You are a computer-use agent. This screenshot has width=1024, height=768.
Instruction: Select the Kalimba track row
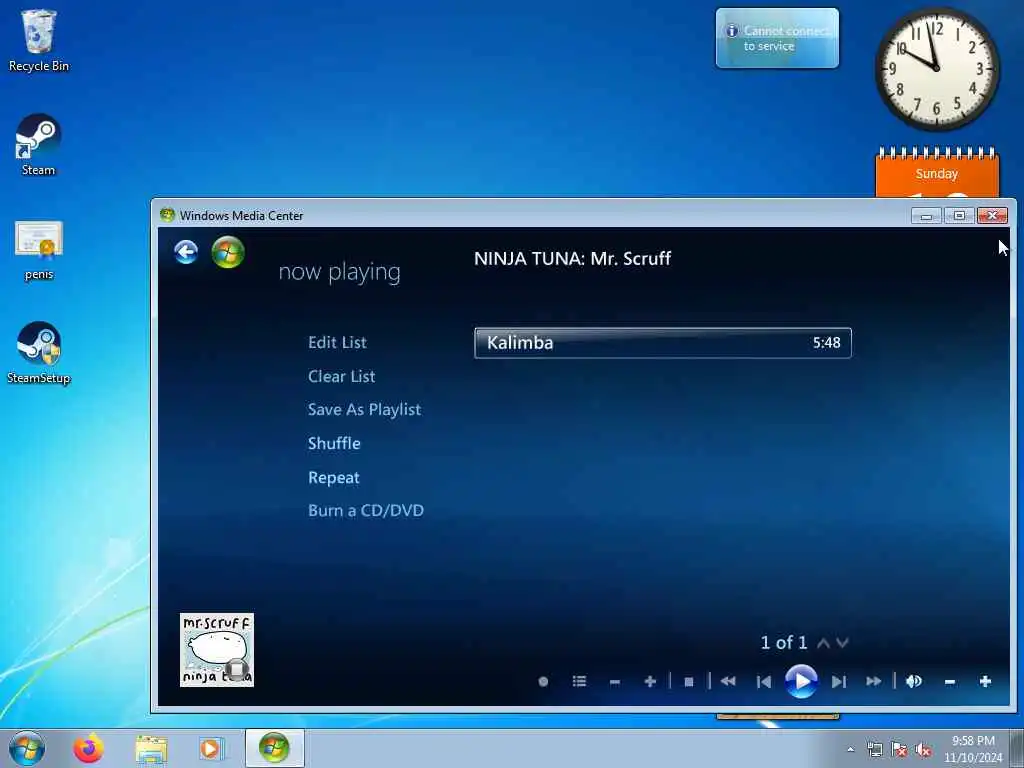tap(663, 343)
